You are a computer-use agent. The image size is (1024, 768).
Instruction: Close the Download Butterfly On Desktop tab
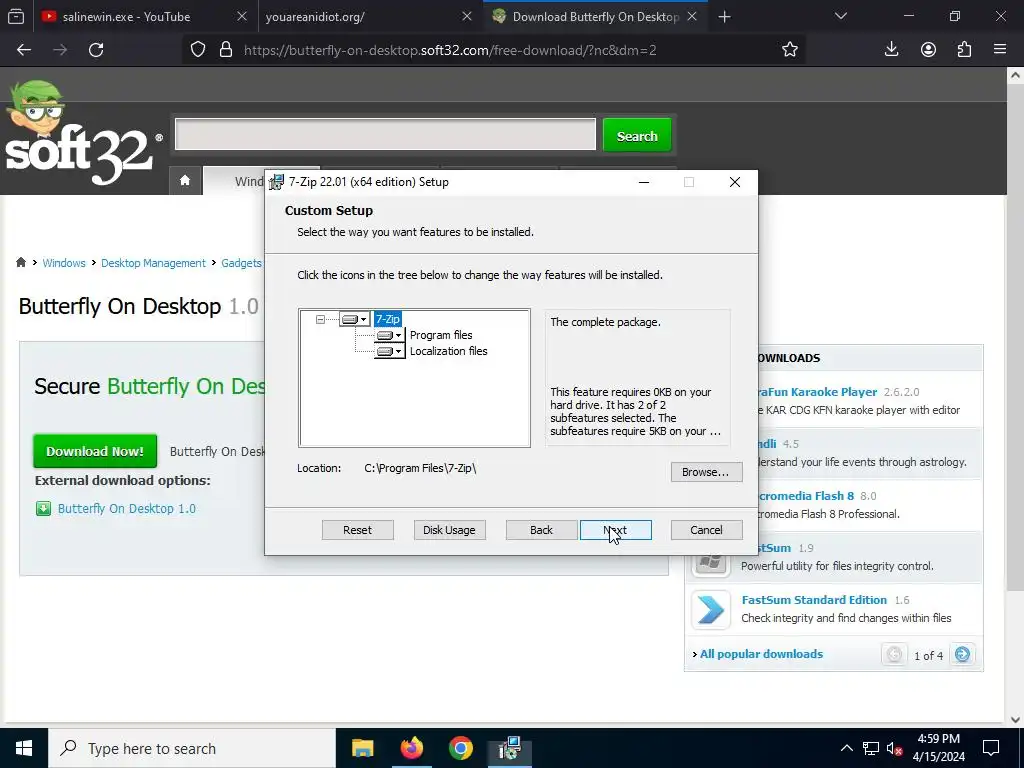pyautogui.click(x=692, y=17)
